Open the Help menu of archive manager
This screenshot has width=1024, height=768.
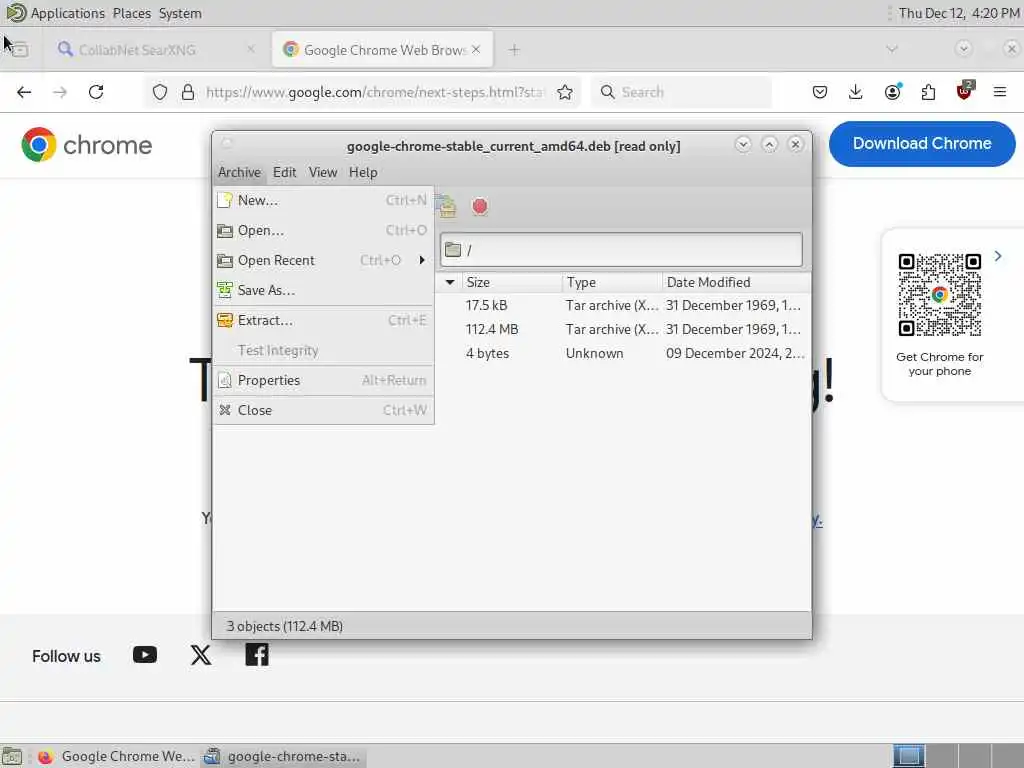(363, 172)
